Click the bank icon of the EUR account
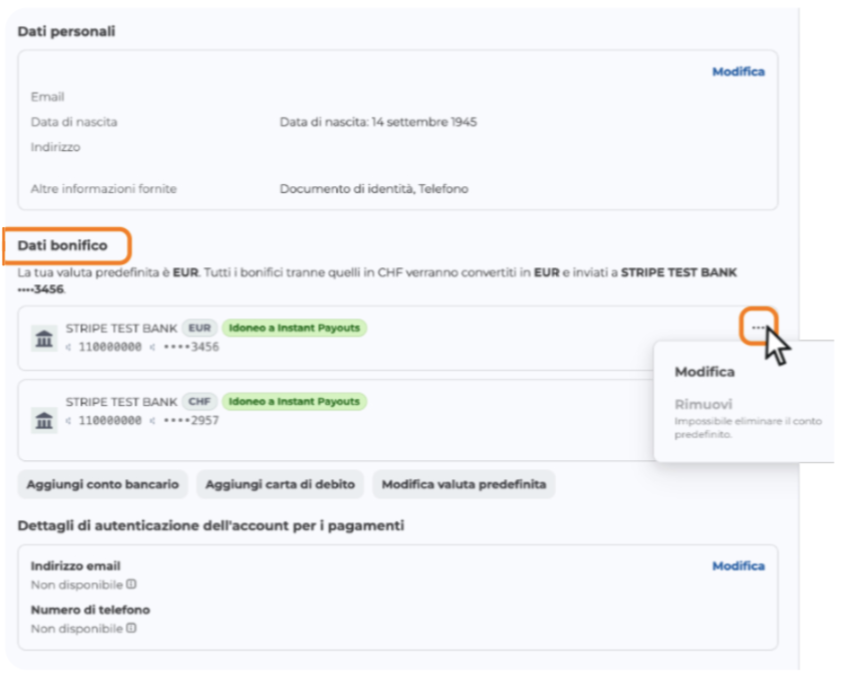The height and width of the screenshot is (678, 842). 44,339
